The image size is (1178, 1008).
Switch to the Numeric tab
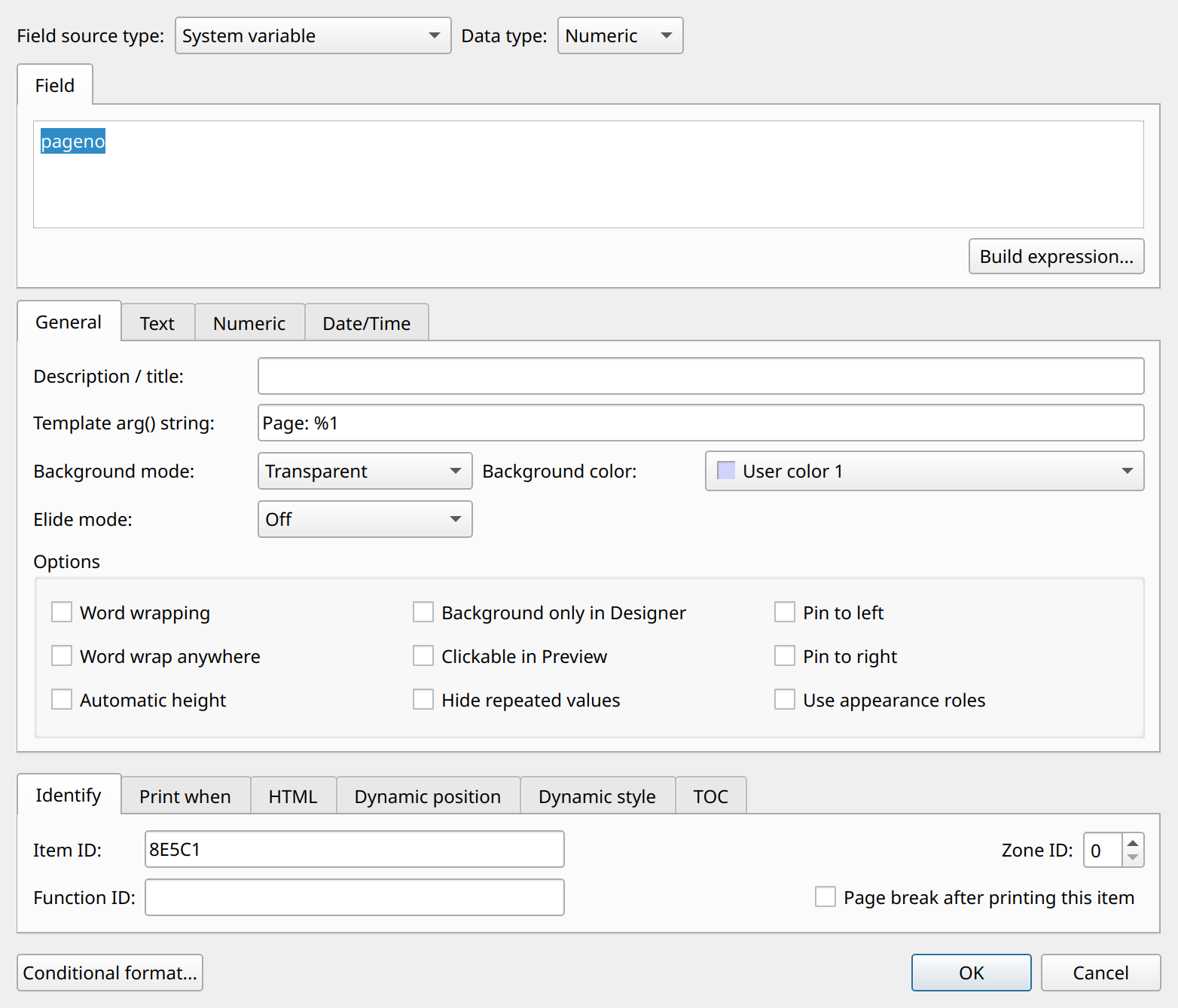249,323
